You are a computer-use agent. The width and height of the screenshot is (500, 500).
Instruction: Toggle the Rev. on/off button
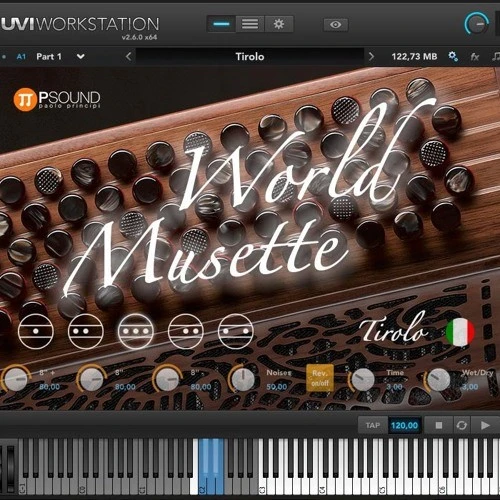click(x=320, y=378)
